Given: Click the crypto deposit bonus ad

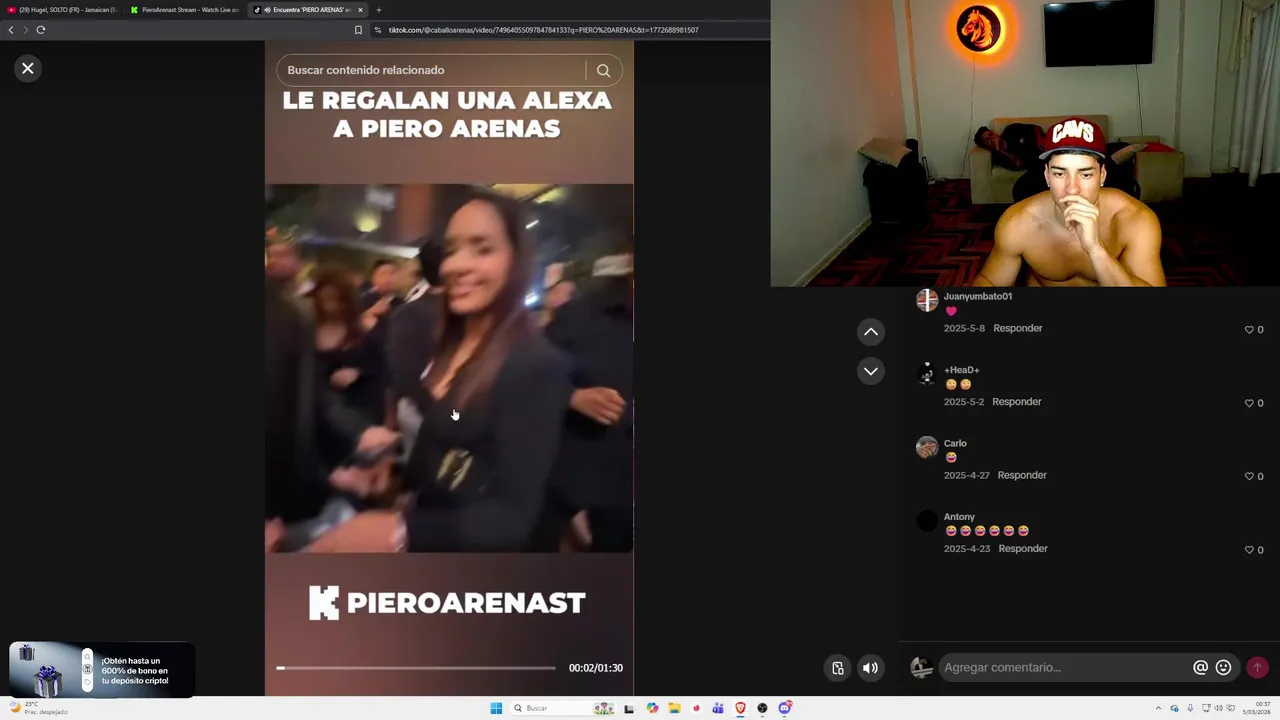Looking at the screenshot, I should [x=102, y=670].
